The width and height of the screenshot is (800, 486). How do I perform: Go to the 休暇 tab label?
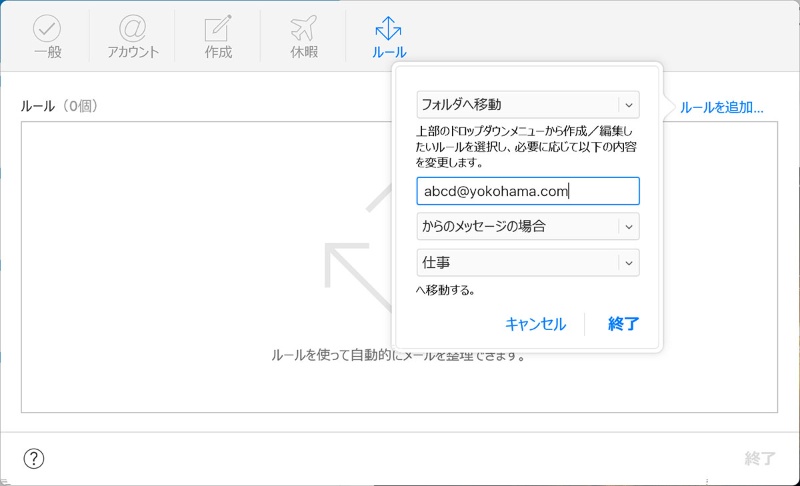(x=303, y=52)
